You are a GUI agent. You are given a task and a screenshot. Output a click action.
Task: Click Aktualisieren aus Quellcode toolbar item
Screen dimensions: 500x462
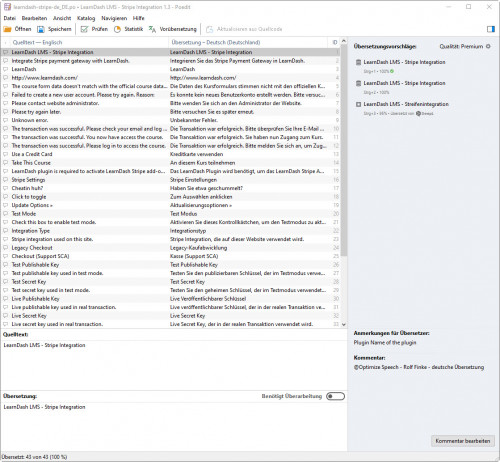tap(244, 29)
